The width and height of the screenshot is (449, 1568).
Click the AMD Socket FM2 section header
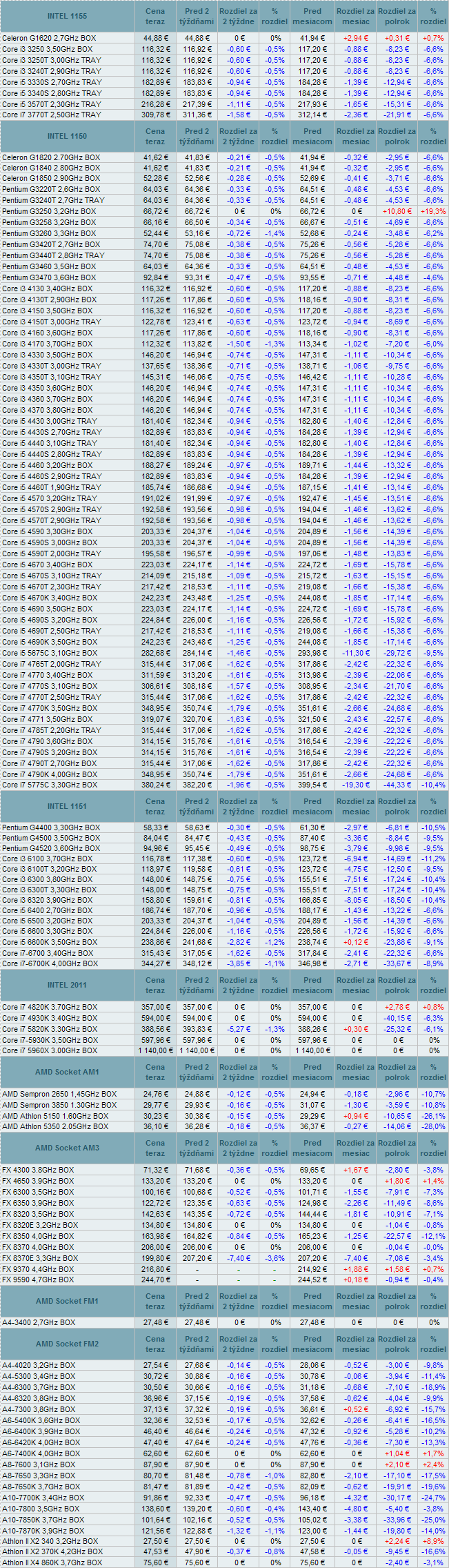pos(67,1344)
